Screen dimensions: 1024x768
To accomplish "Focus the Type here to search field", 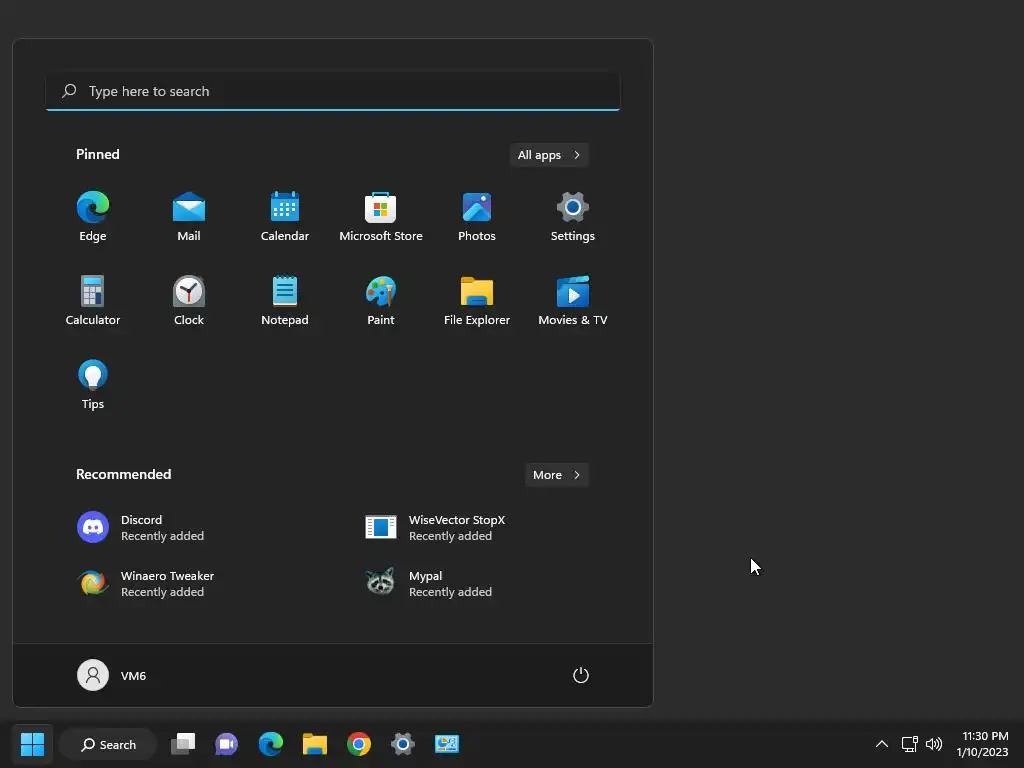I will coord(333,91).
